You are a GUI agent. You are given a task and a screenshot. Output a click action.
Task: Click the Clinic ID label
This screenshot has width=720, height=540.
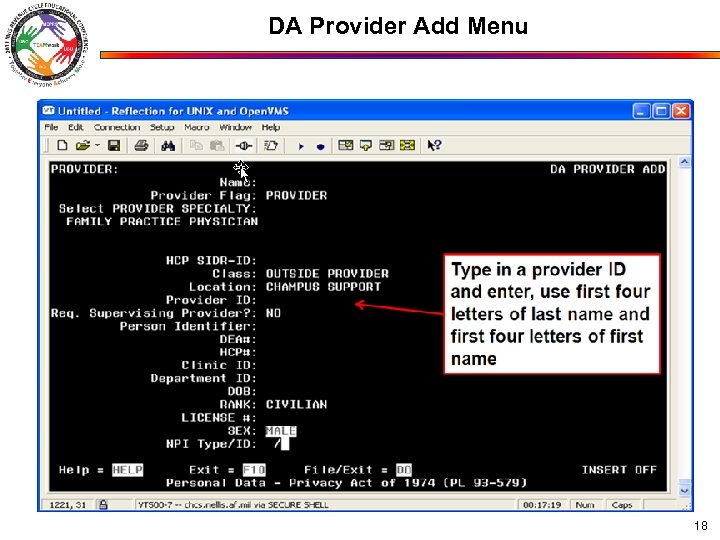point(219,366)
